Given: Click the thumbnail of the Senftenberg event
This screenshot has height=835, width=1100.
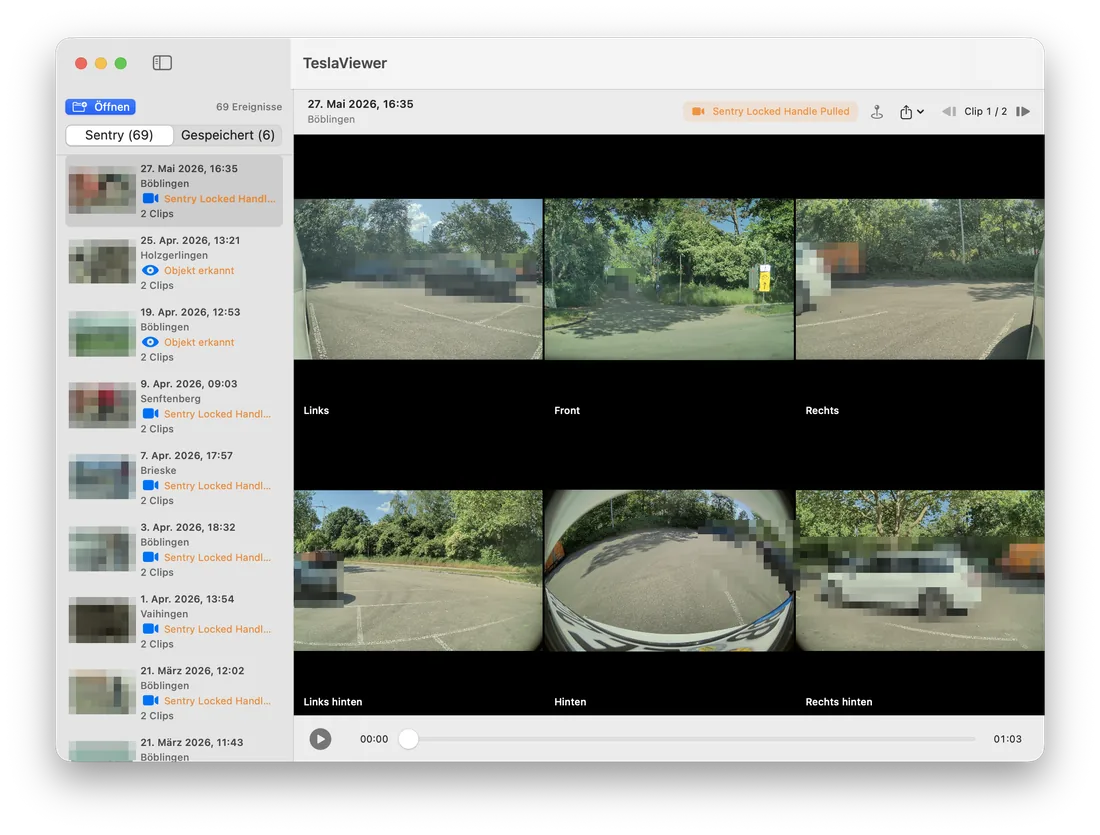Looking at the screenshot, I should 102,405.
